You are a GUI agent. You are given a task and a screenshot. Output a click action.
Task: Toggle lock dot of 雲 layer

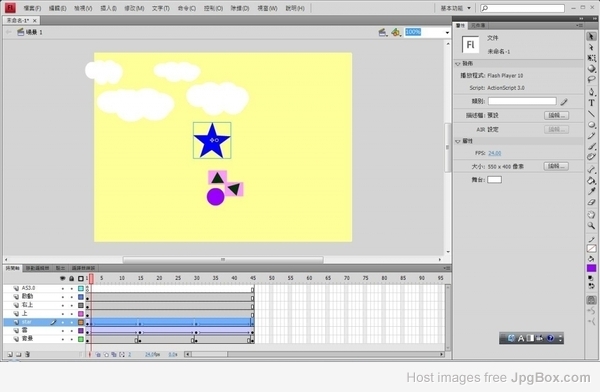tap(72, 331)
